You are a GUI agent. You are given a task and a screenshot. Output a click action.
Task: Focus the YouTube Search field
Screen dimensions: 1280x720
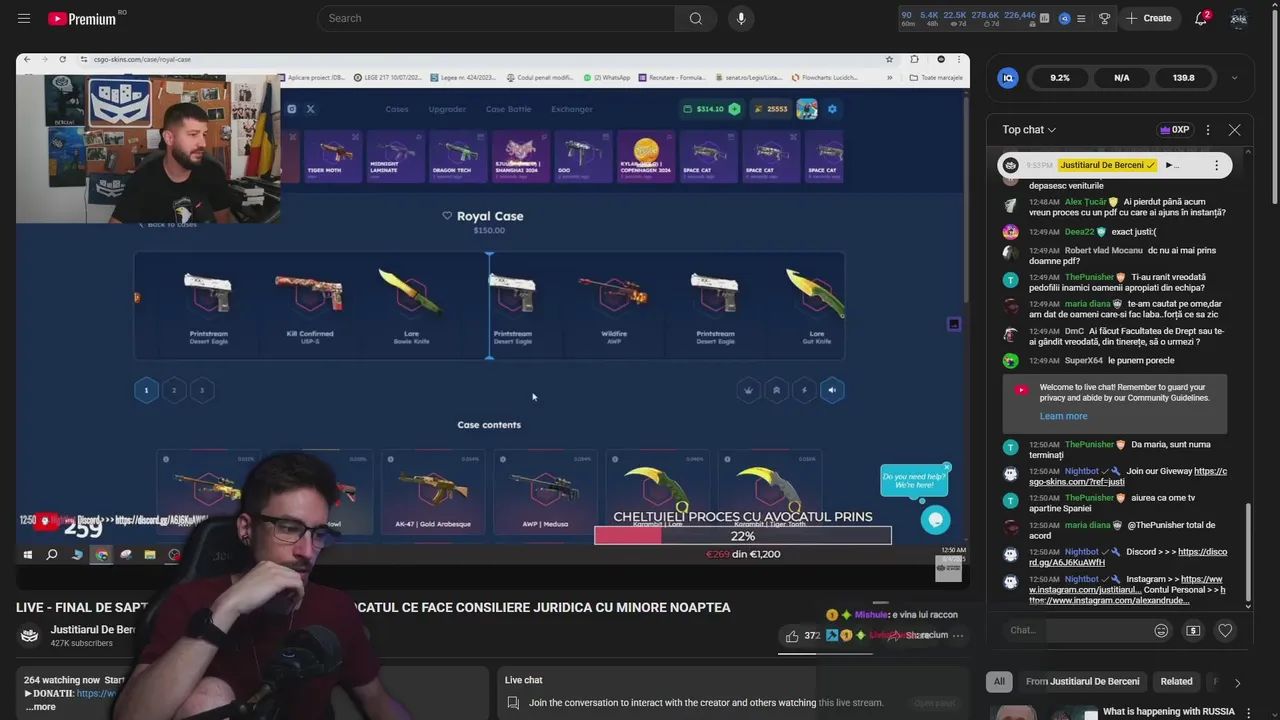tap(495, 18)
